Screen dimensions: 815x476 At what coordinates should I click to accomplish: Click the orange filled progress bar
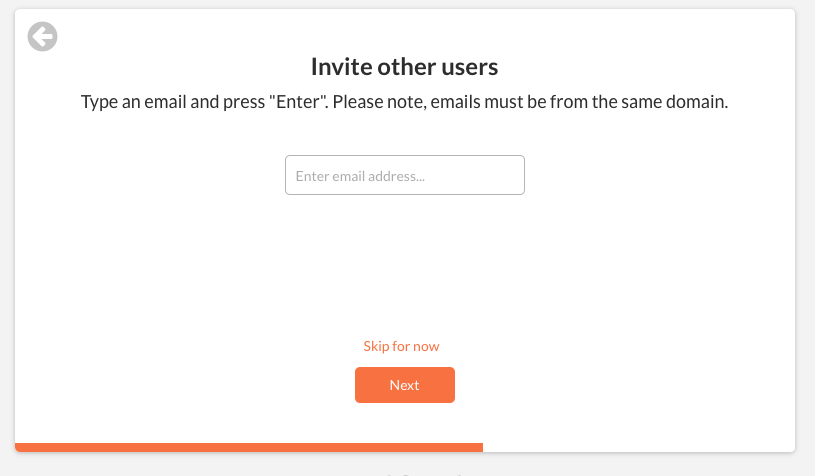[x=248, y=447]
